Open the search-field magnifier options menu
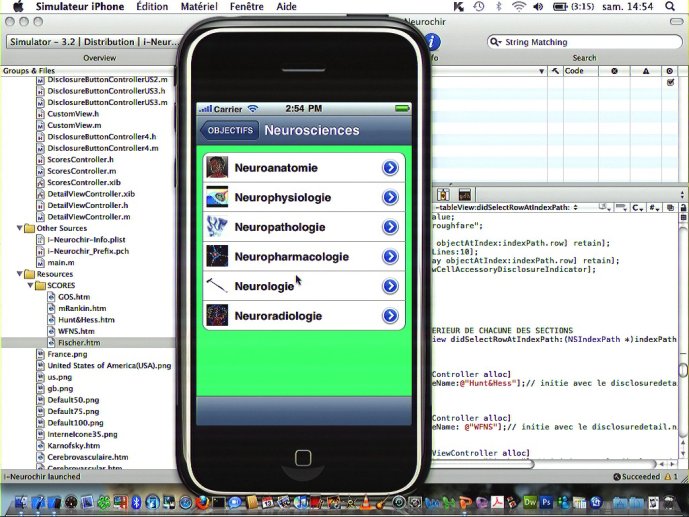The width and height of the screenshot is (689, 517). [495, 42]
